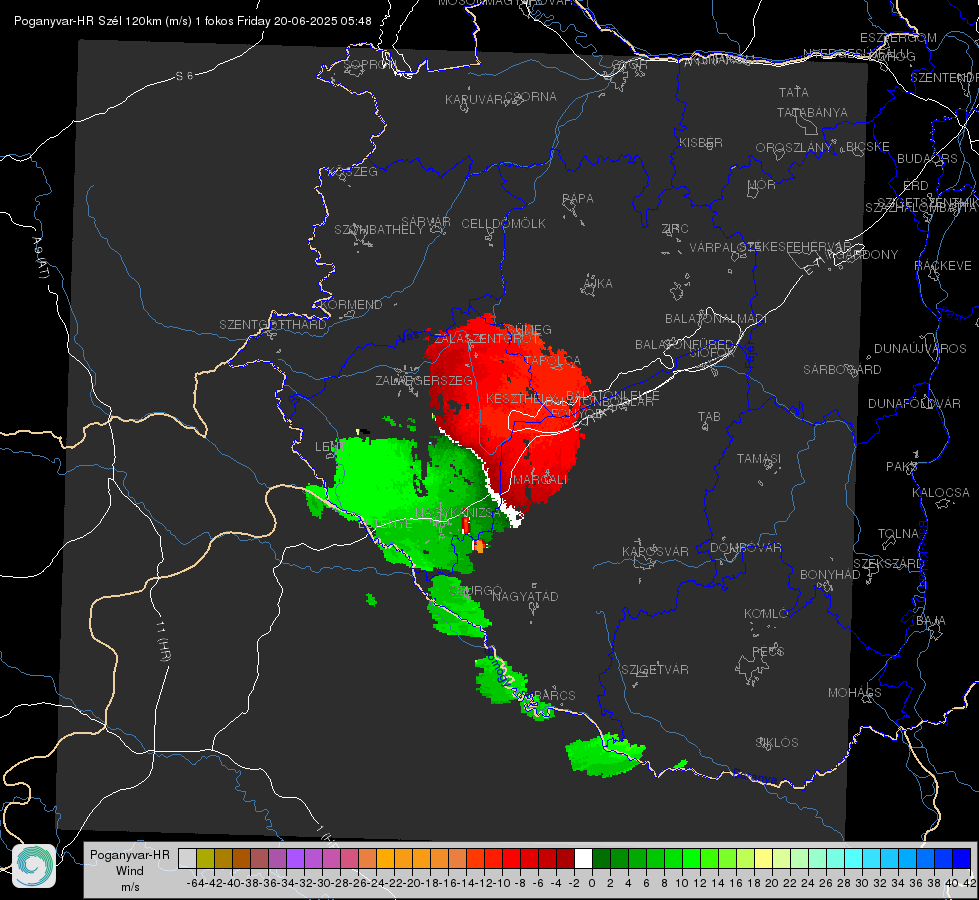Click the TAPOLCA city label
Screen dimensions: 979x900
pyautogui.click(x=553, y=360)
